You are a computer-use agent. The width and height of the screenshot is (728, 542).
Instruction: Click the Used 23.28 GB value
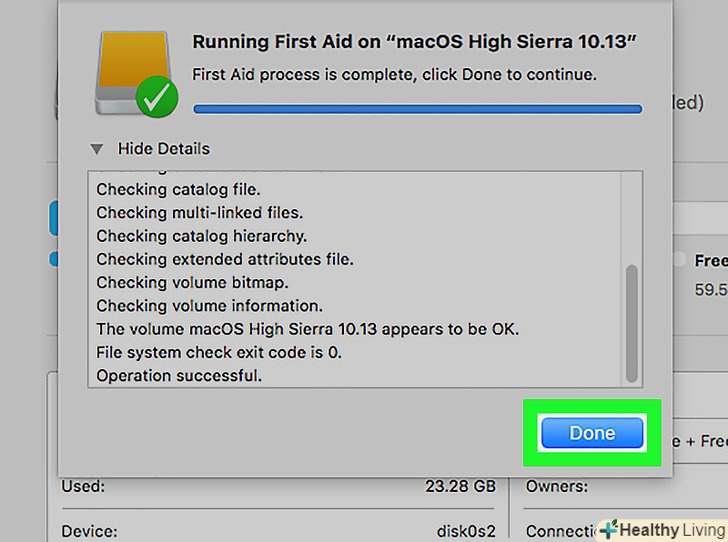tap(462, 487)
